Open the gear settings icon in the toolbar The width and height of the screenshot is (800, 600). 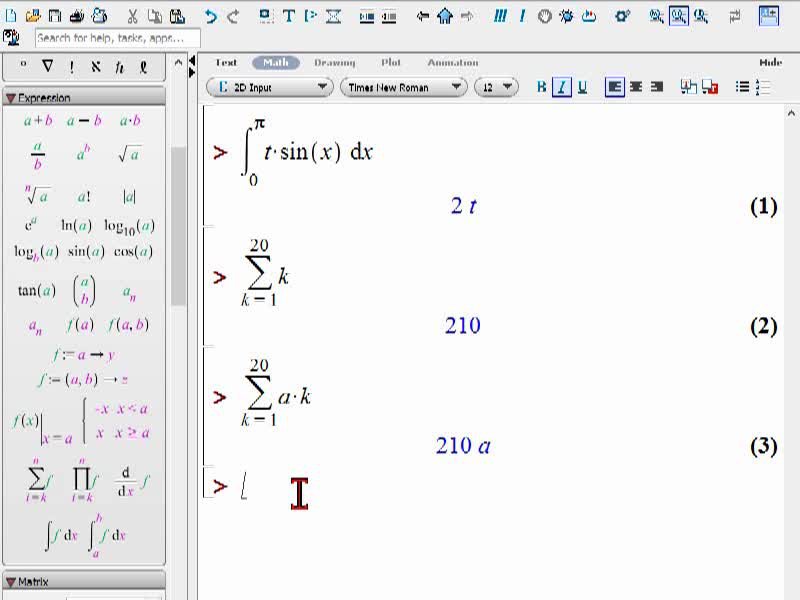622,16
